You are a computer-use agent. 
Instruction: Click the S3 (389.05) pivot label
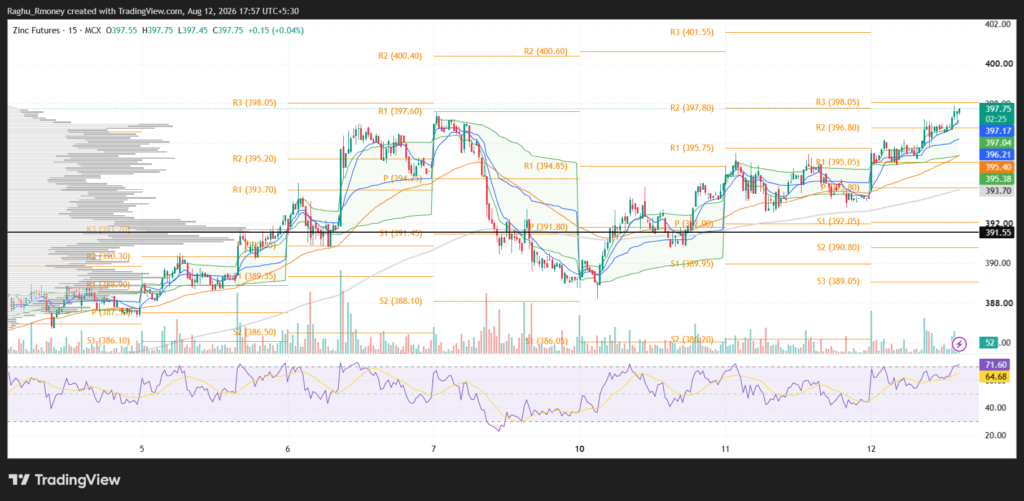click(839, 282)
